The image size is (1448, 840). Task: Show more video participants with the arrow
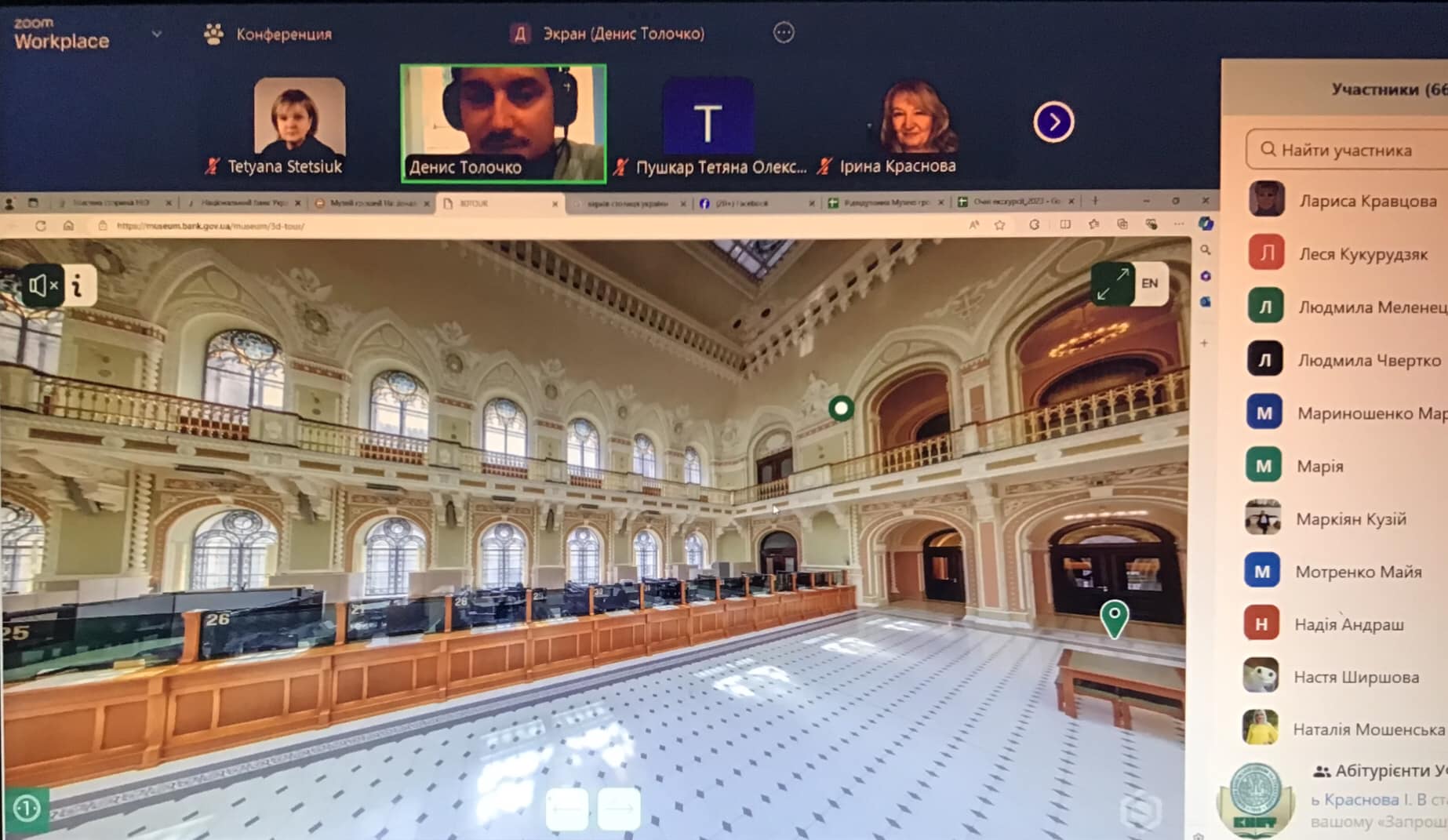[1053, 122]
